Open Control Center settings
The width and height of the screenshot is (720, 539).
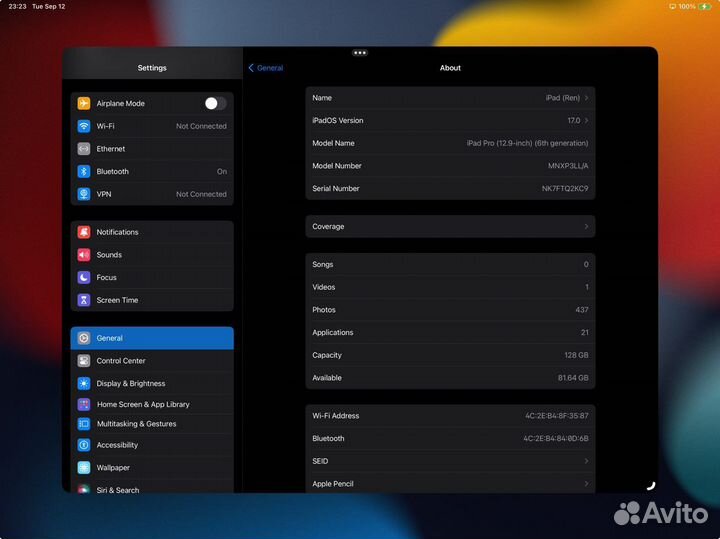pos(152,361)
